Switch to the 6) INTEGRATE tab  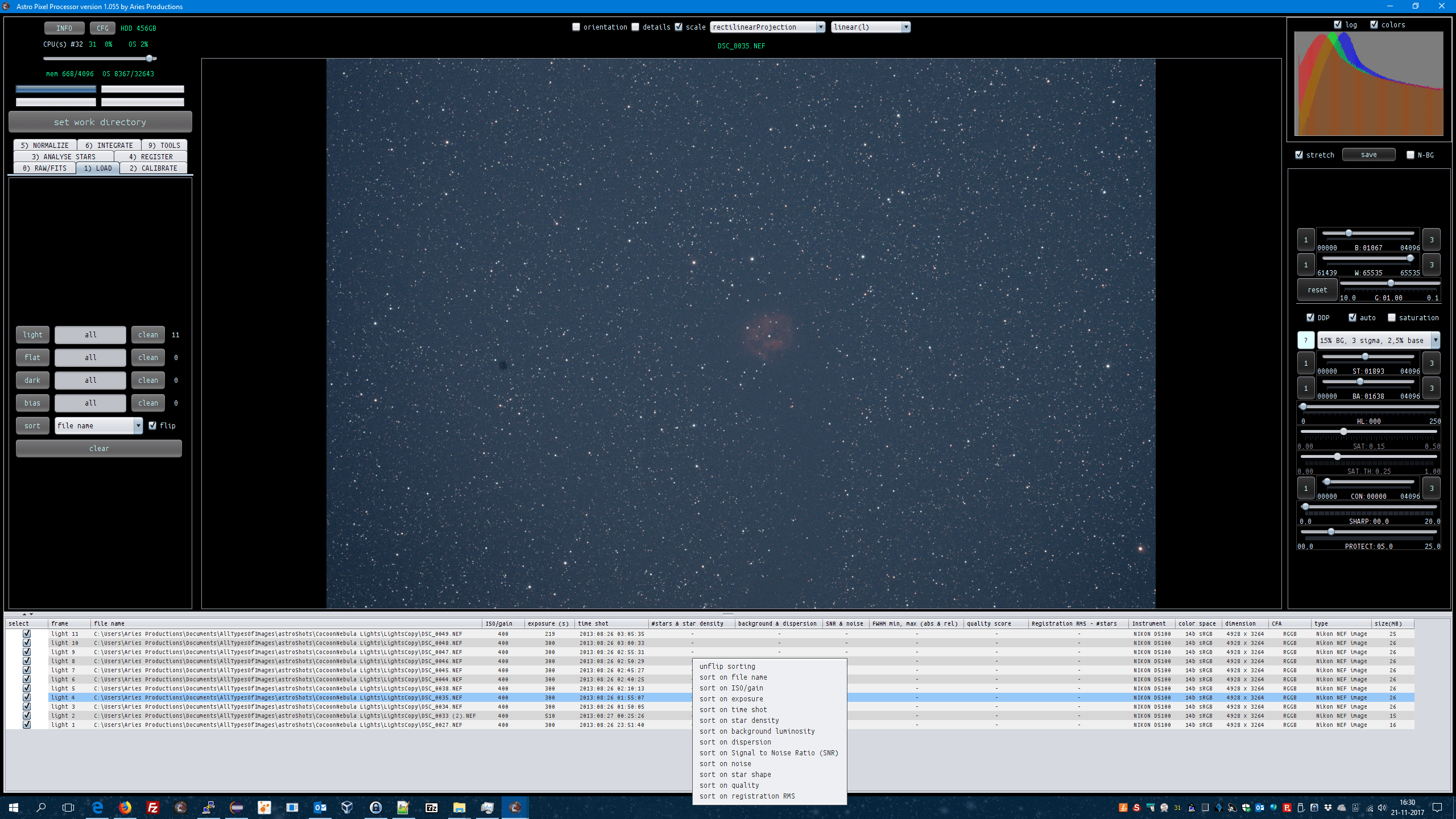click(x=109, y=145)
